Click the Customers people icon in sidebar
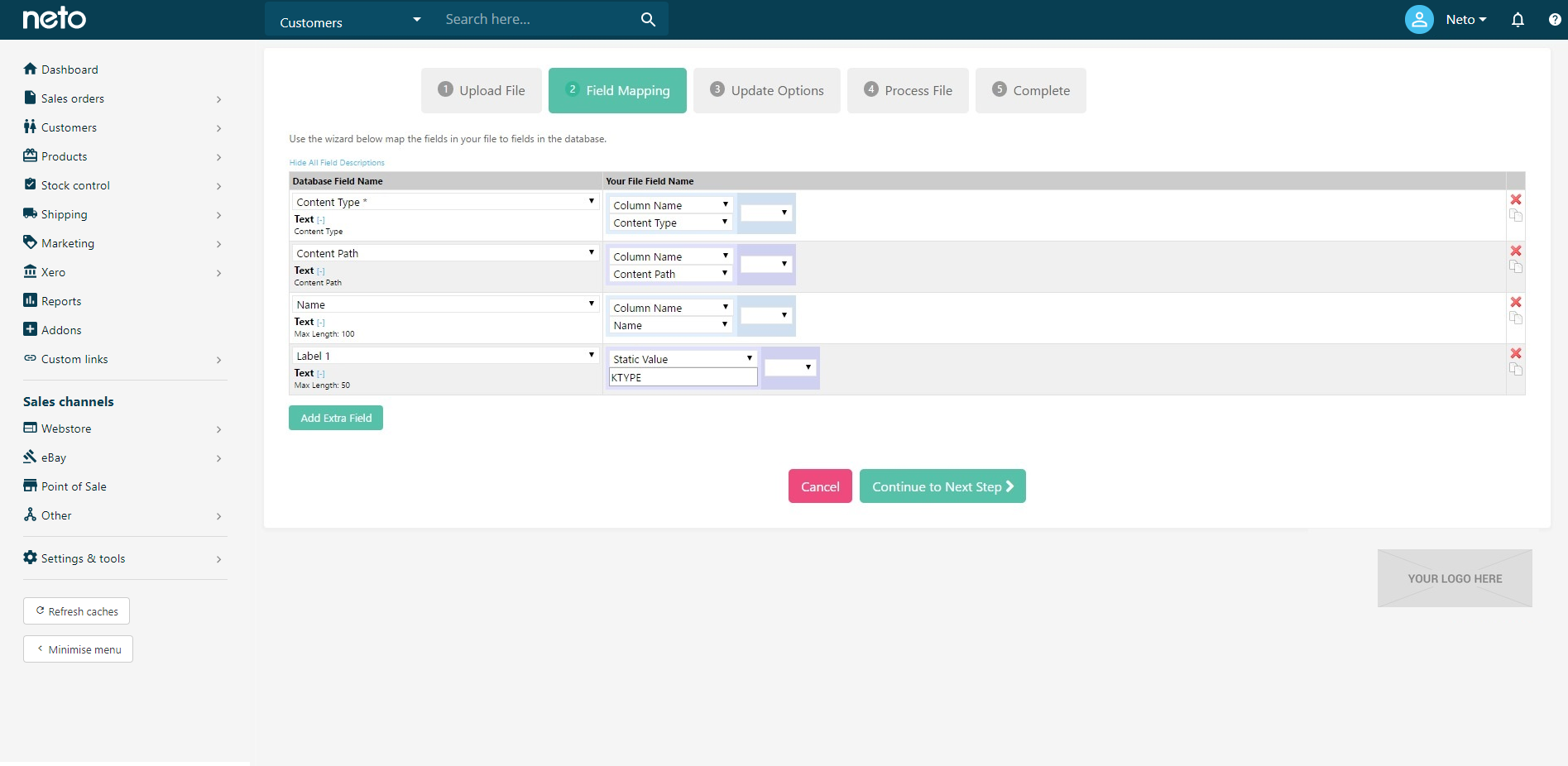 tap(30, 127)
